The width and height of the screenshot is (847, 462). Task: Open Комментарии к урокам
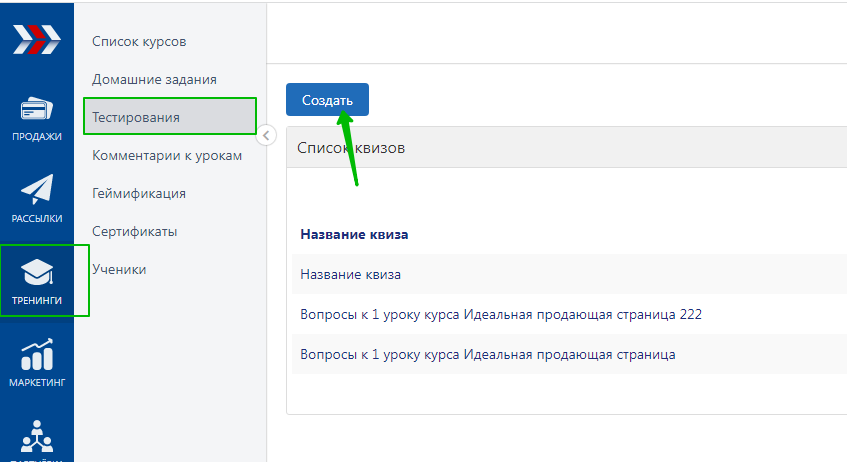coord(167,155)
